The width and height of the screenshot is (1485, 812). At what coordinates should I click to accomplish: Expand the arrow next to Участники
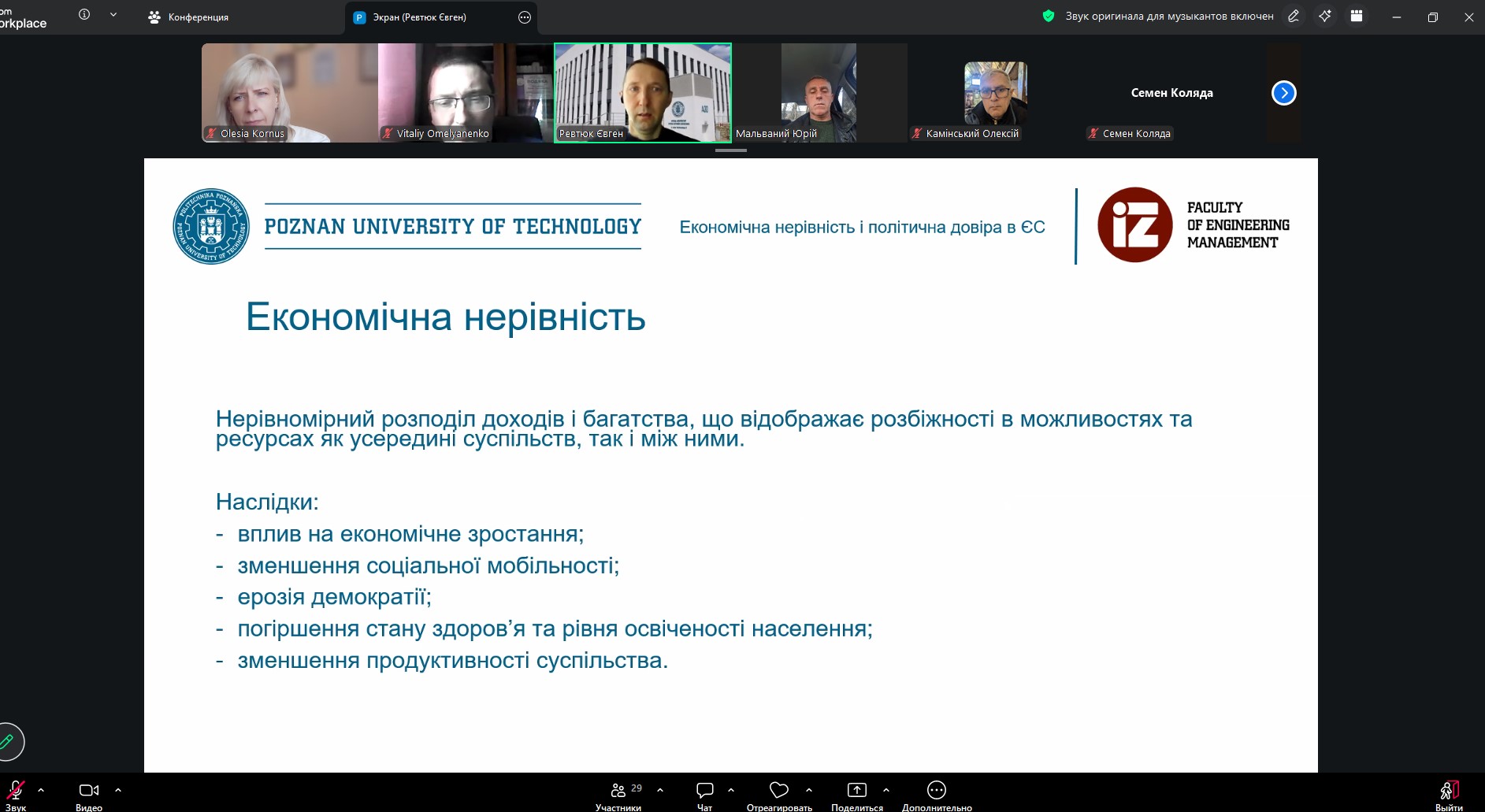pos(660,790)
